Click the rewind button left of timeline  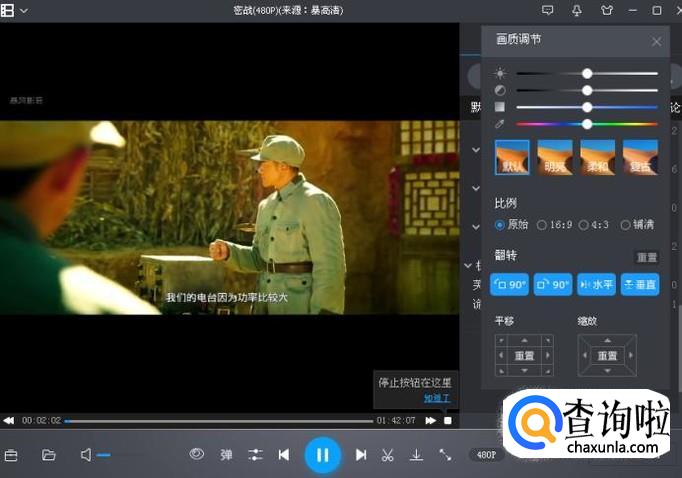click(9, 421)
